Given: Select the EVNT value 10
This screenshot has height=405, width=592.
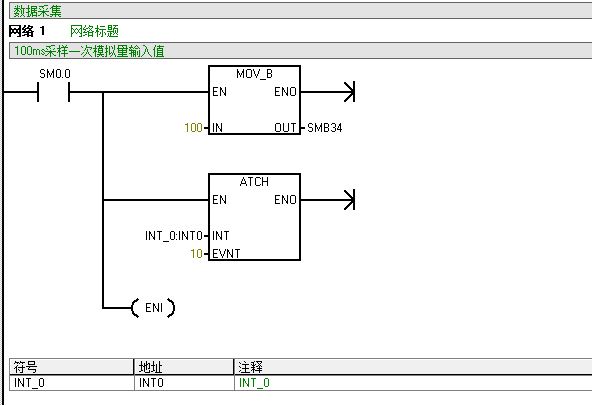Looking at the screenshot, I should pyautogui.click(x=196, y=254).
